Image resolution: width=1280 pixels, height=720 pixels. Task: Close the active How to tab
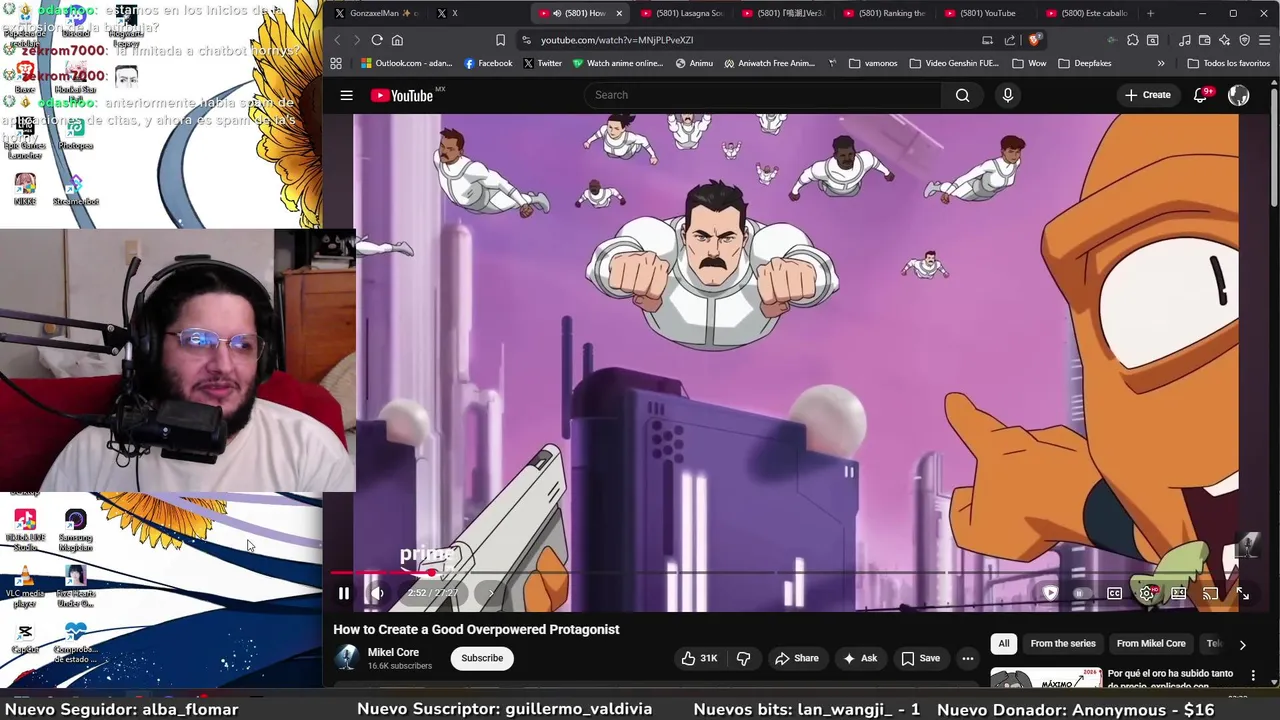(619, 13)
